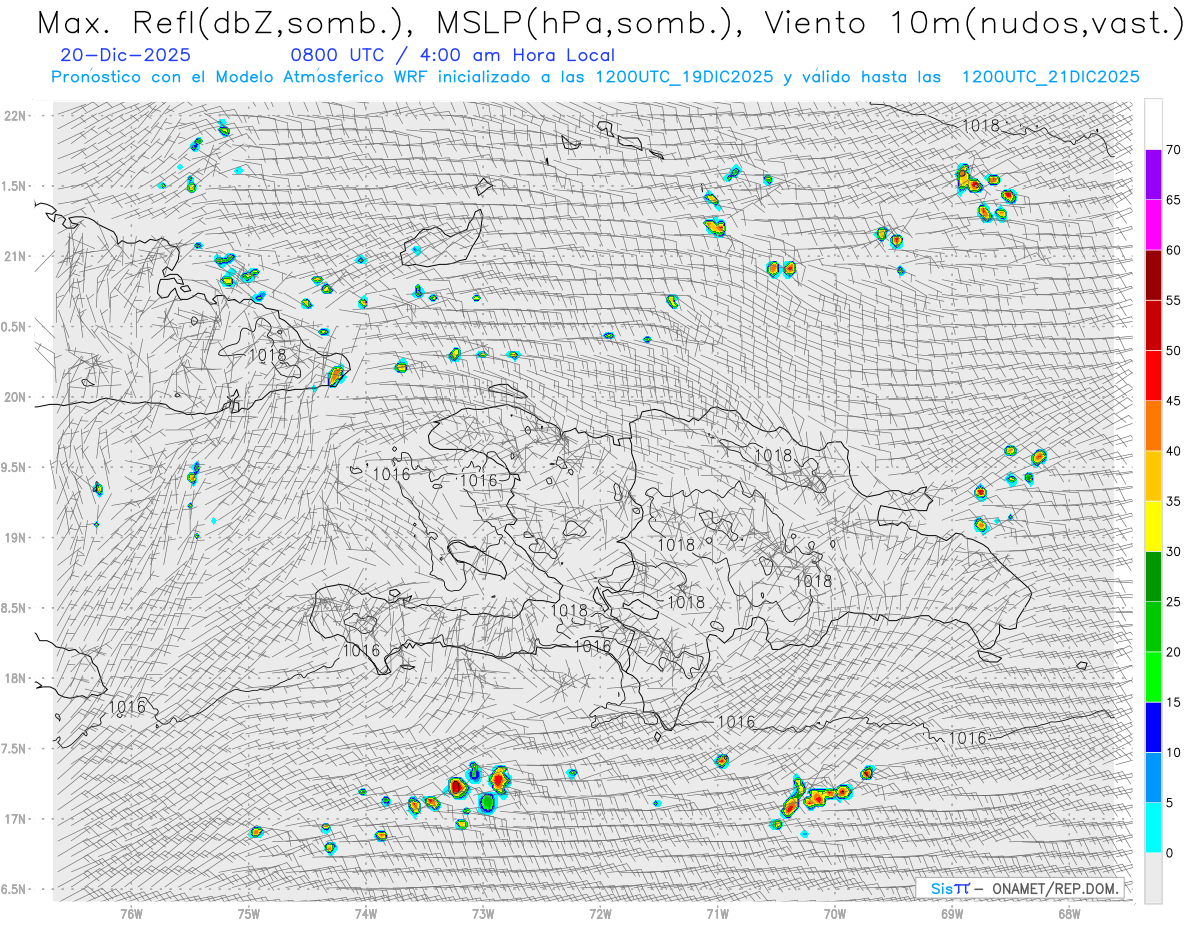Click the colorbar value "20"

1174,652
